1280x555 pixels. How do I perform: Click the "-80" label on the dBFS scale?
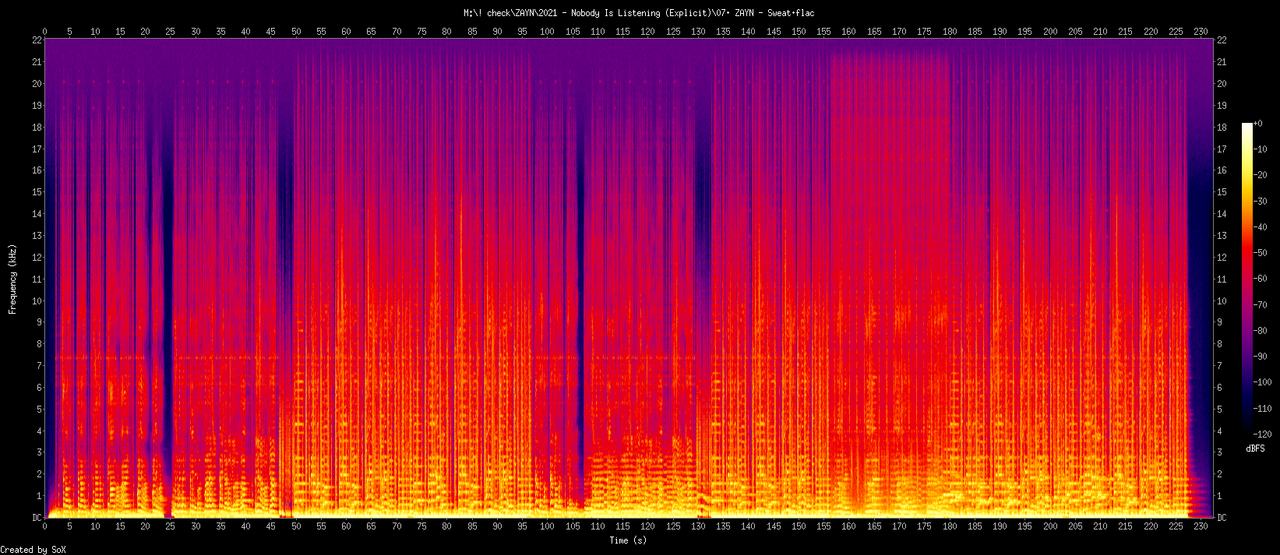[1262, 330]
